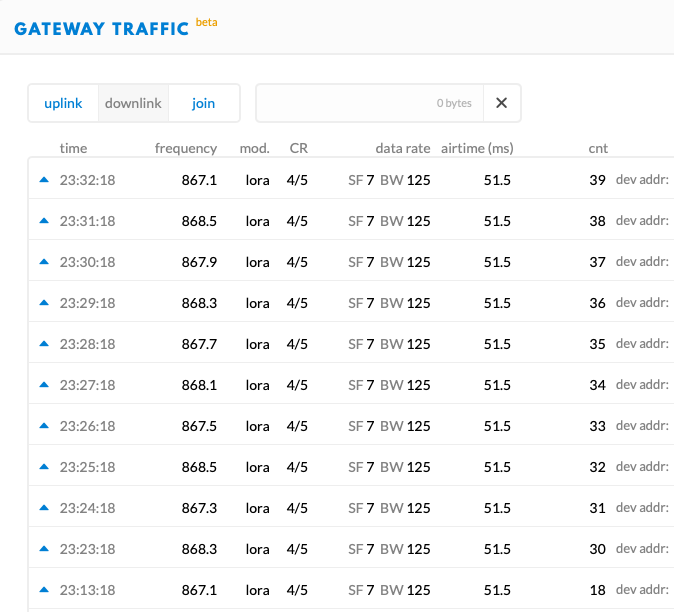Click uplink arrow icon for 23:29:18 packet
The width and height of the screenshot is (674, 612).
click(44, 303)
